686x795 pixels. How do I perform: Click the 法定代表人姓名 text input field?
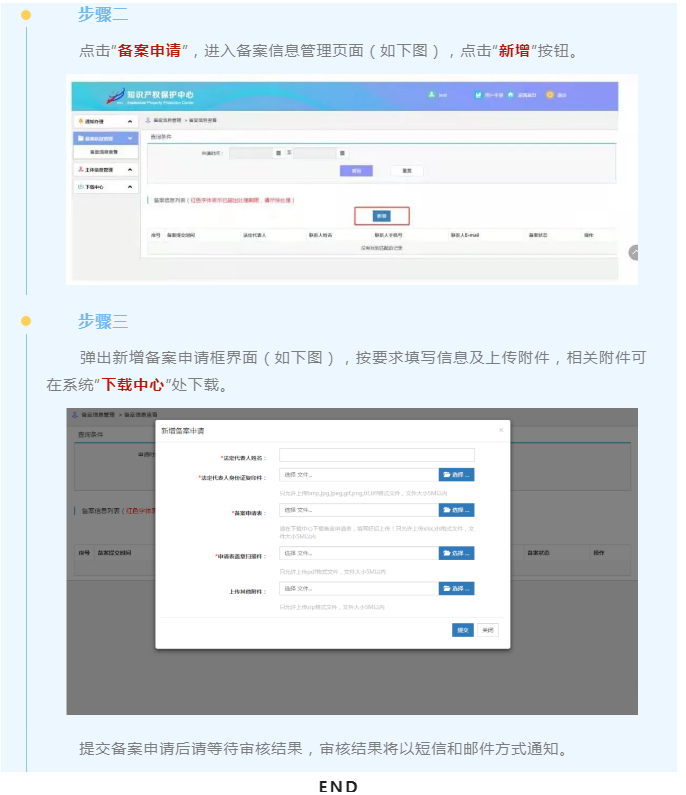click(376, 456)
